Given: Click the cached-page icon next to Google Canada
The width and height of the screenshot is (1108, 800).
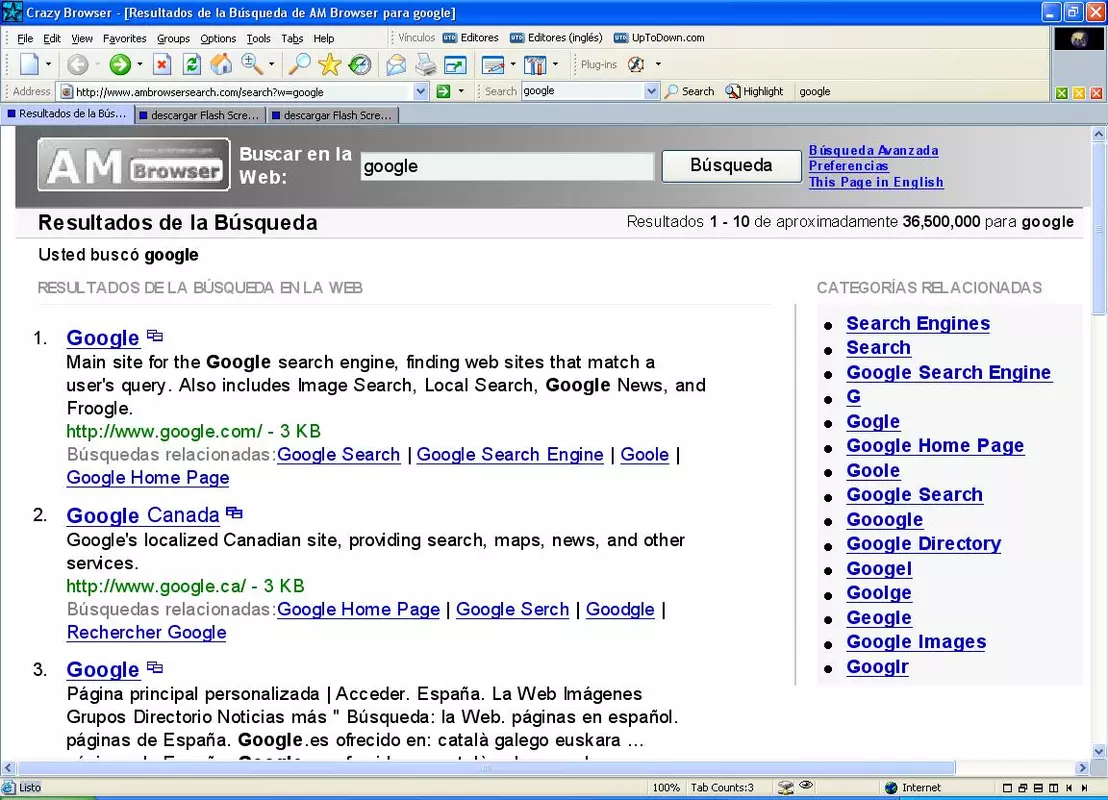Looking at the screenshot, I should point(234,512).
